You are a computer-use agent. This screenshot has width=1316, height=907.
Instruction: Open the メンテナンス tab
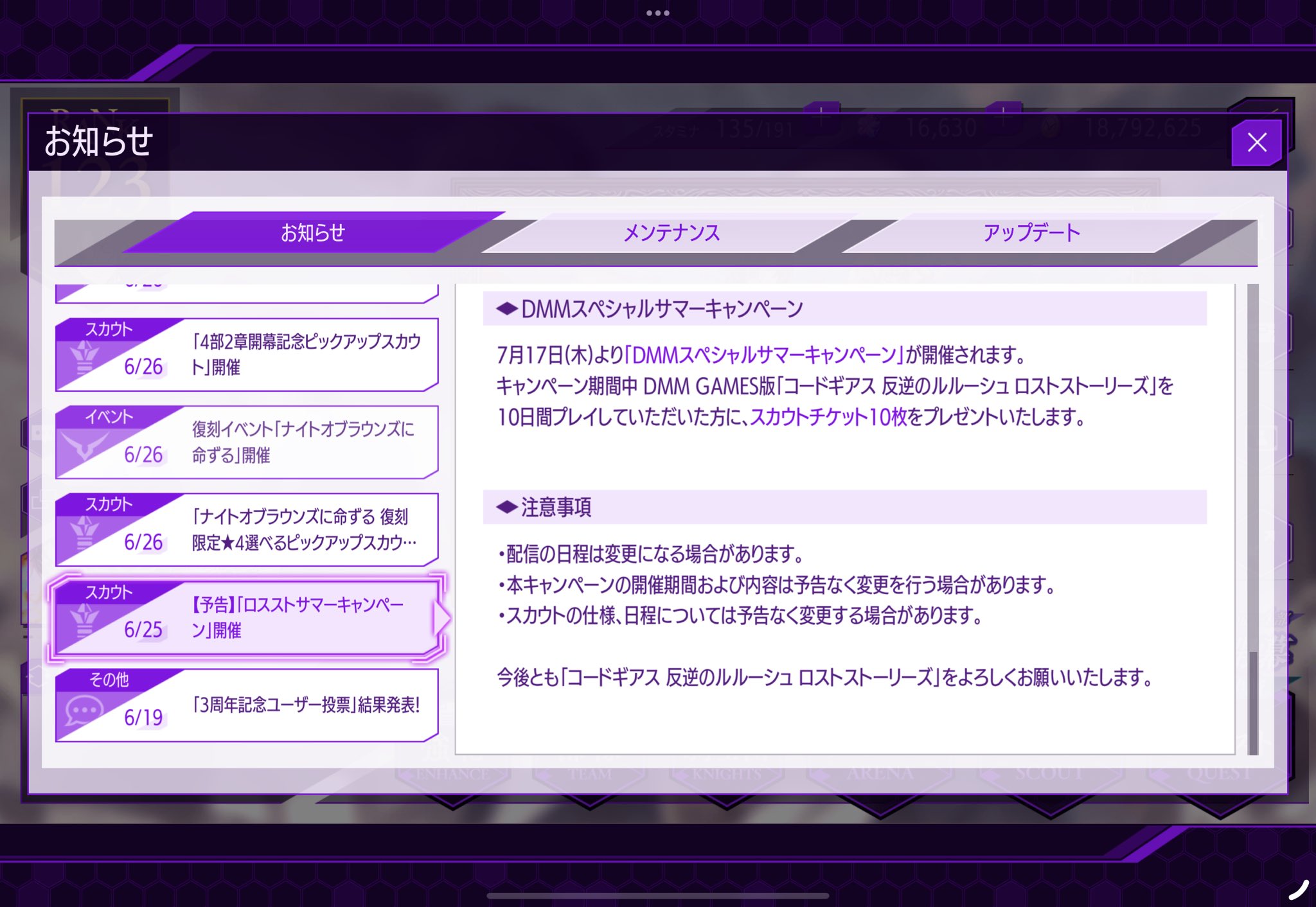click(x=671, y=233)
